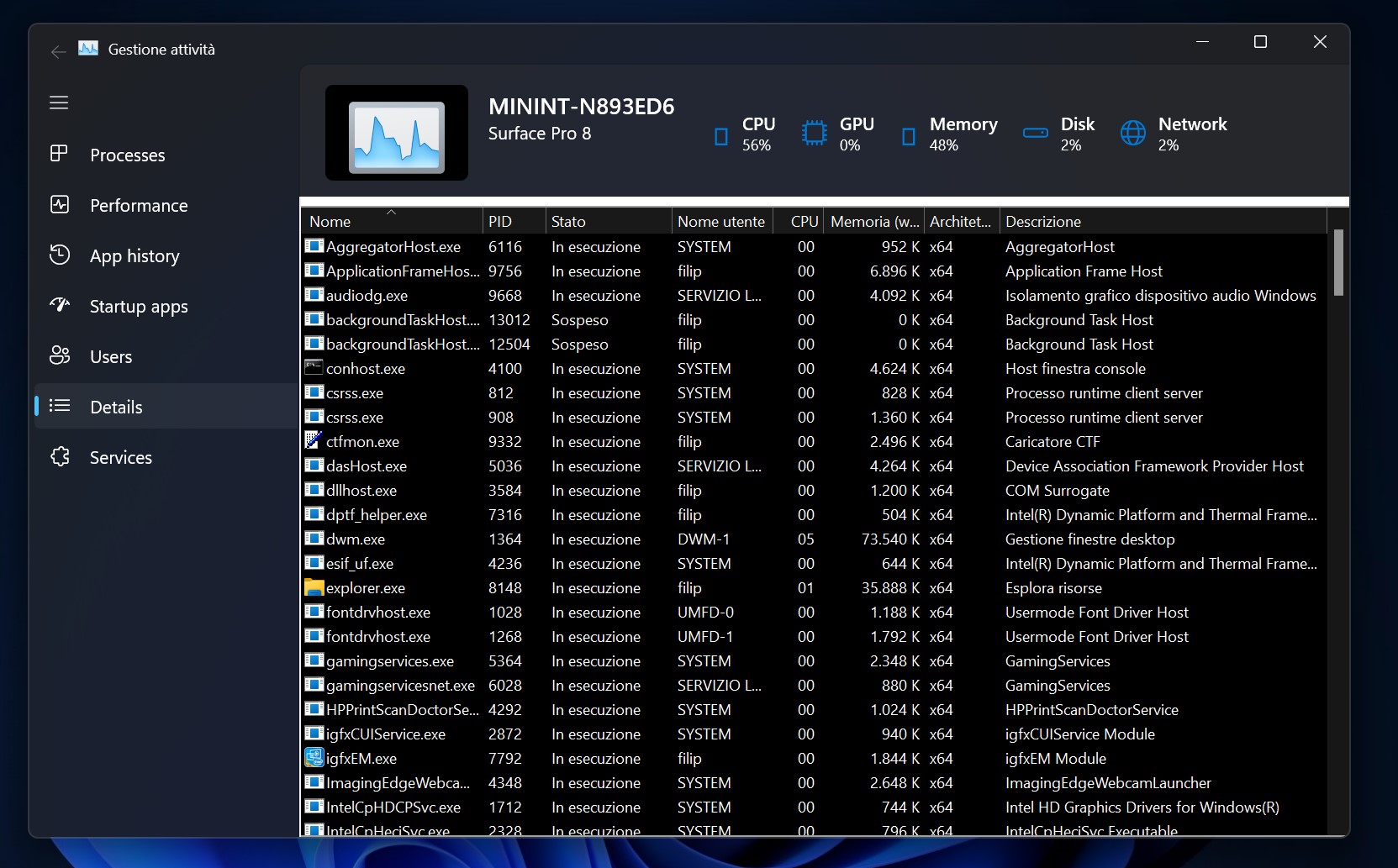Viewport: 1398px width, 868px height.
Task: Click the Performance graph icon
Action: point(60,205)
